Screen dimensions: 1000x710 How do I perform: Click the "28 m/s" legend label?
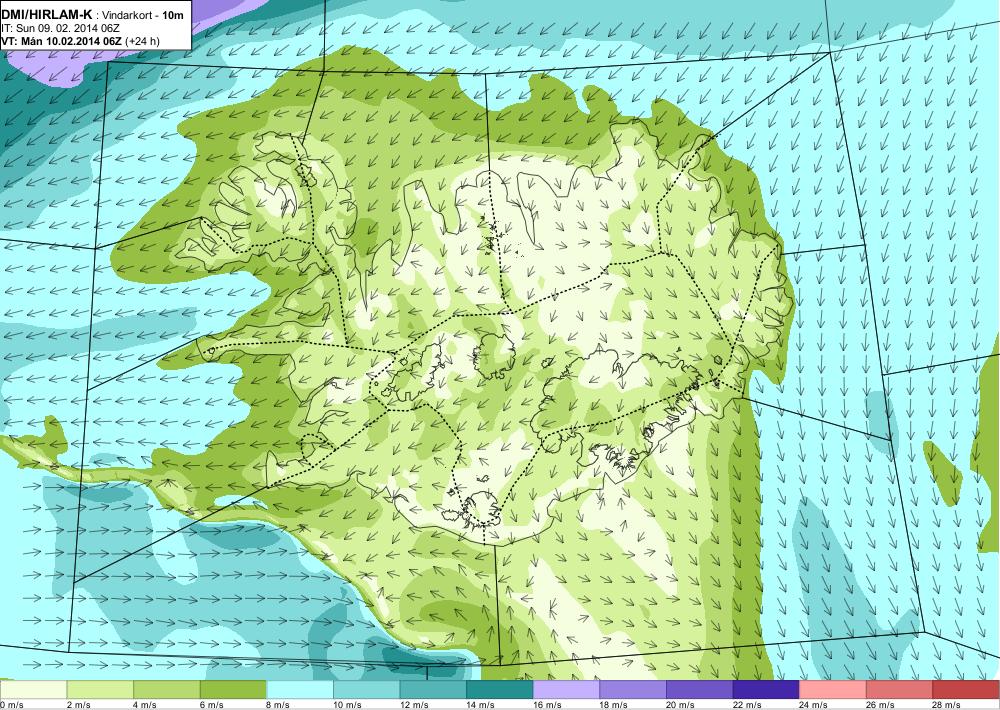pos(947,705)
